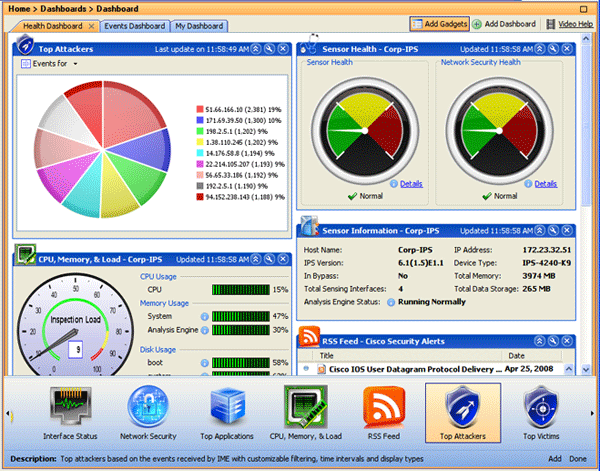
Task: Select the CPU, Memory, & Load gadget icon
Action: [306, 407]
